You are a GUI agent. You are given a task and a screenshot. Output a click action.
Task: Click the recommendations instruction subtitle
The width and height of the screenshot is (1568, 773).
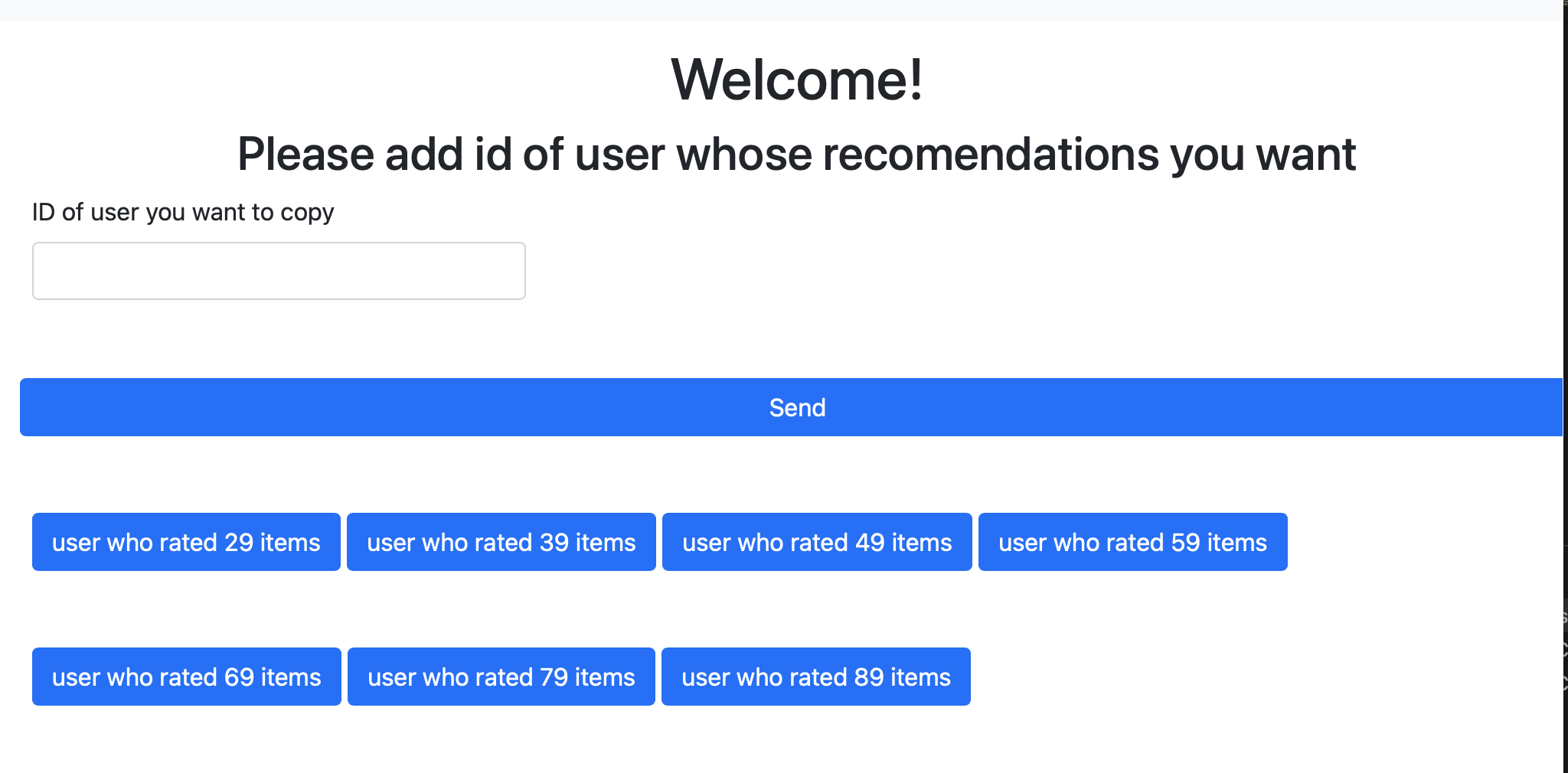tap(796, 154)
